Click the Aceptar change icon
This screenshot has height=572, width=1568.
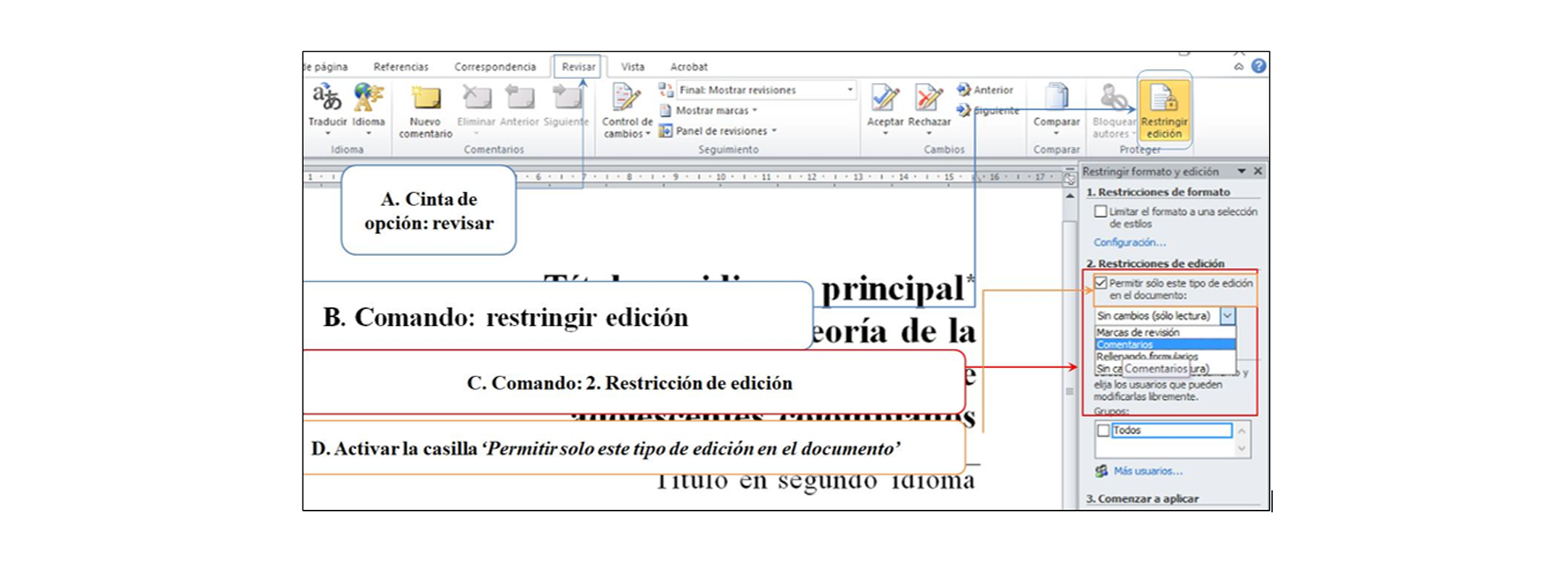pyautogui.click(x=885, y=98)
